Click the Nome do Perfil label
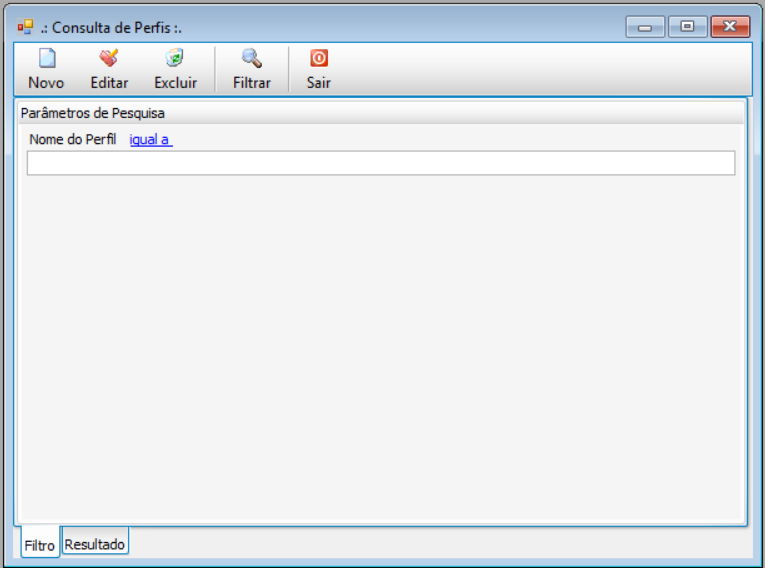The height and width of the screenshot is (568, 765). 73,140
